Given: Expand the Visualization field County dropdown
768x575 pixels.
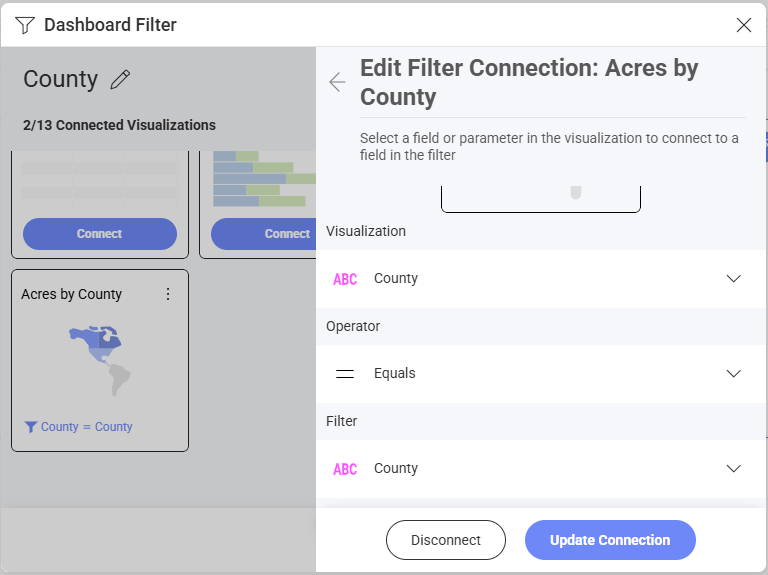Looking at the screenshot, I should pos(733,279).
